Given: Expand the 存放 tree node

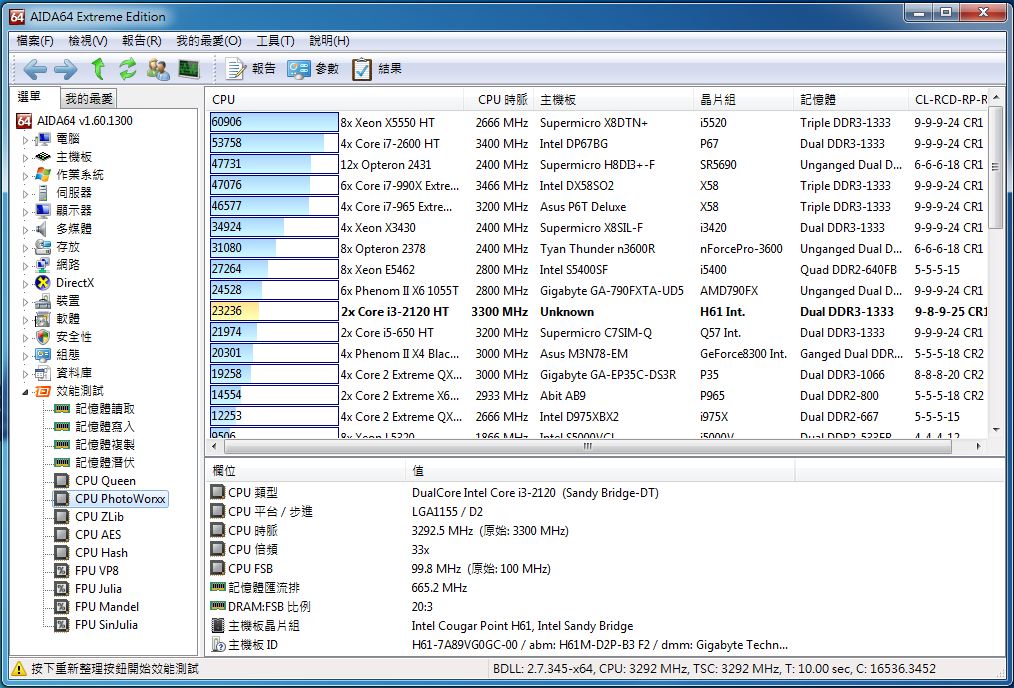Looking at the screenshot, I should coord(26,247).
